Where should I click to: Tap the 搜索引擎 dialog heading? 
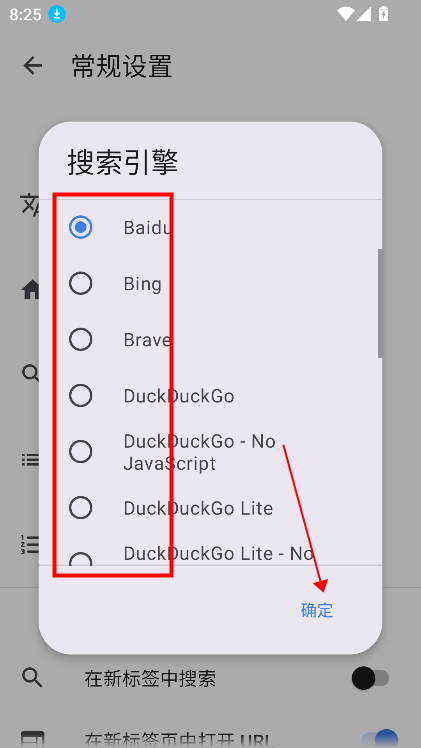(123, 162)
